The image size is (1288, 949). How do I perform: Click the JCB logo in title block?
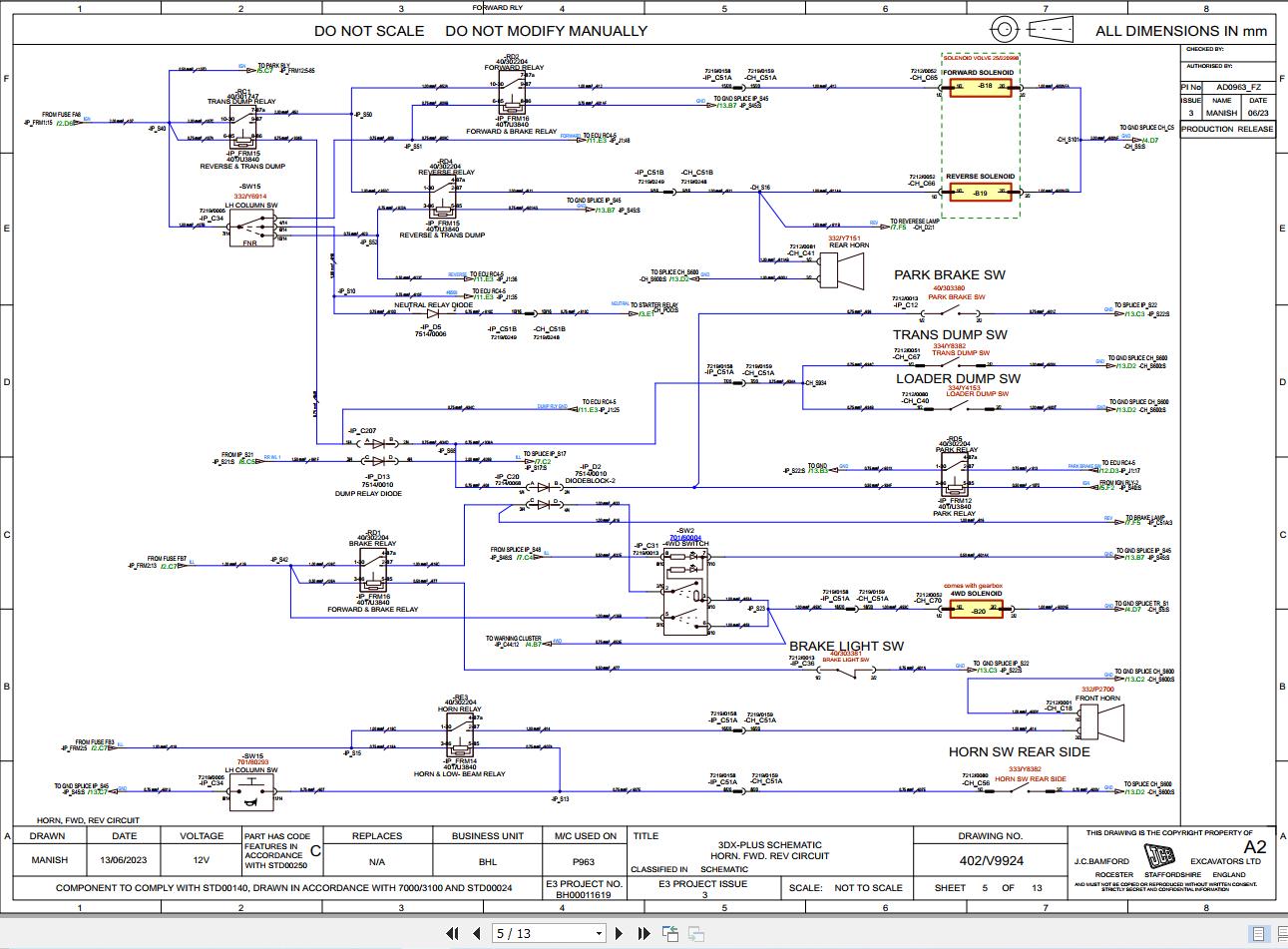pyautogui.click(x=1158, y=857)
